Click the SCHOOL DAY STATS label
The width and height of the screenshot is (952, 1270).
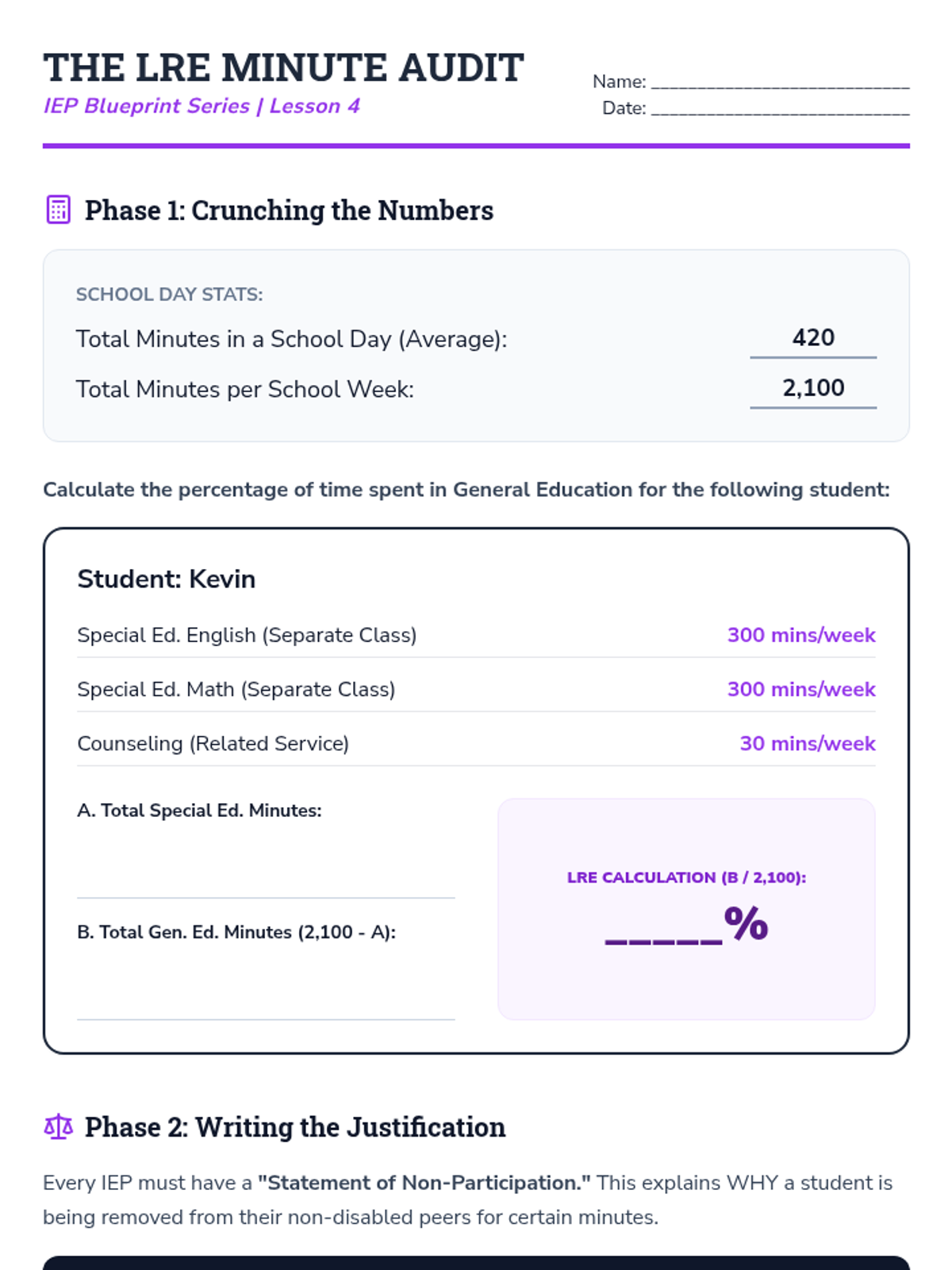[169, 294]
